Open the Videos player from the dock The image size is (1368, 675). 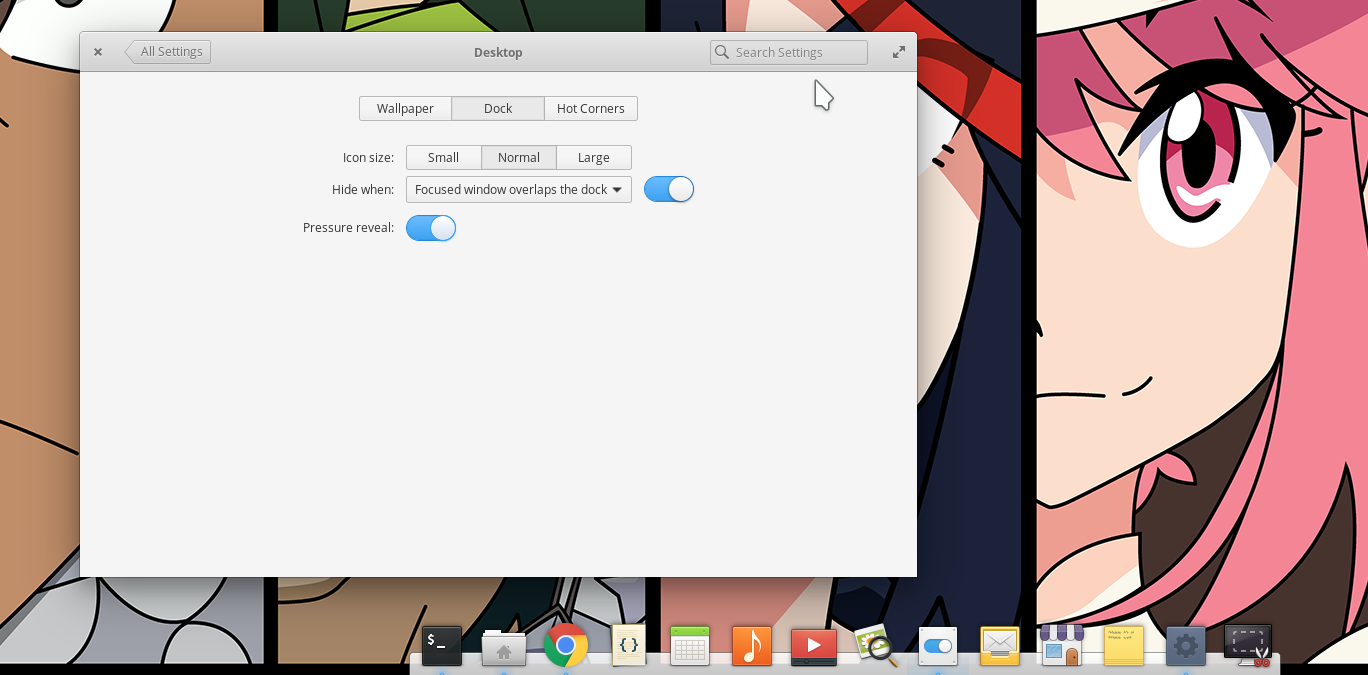click(814, 646)
